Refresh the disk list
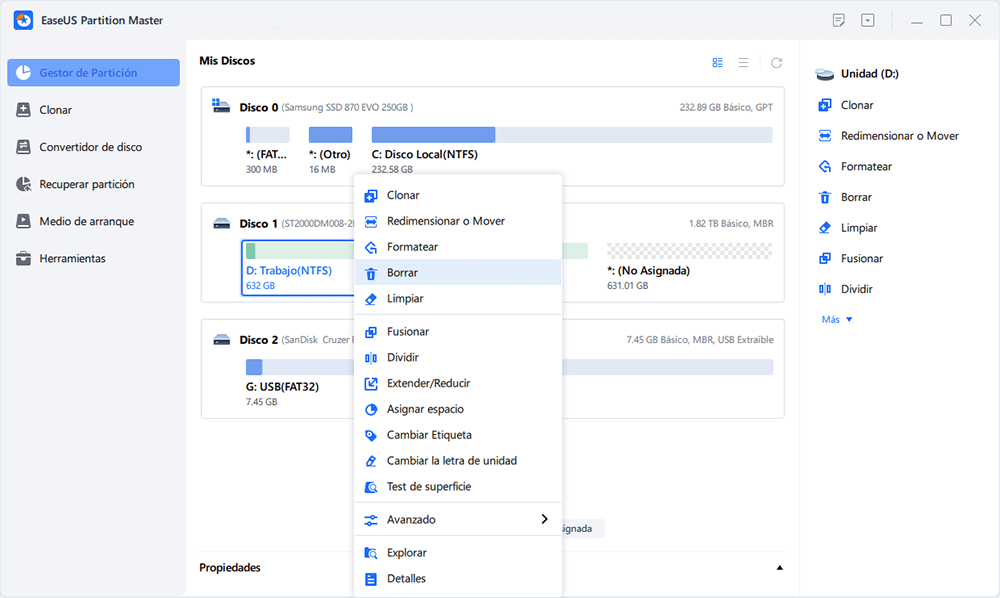Viewport: 1000px width, 598px height. click(x=776, y=62)
